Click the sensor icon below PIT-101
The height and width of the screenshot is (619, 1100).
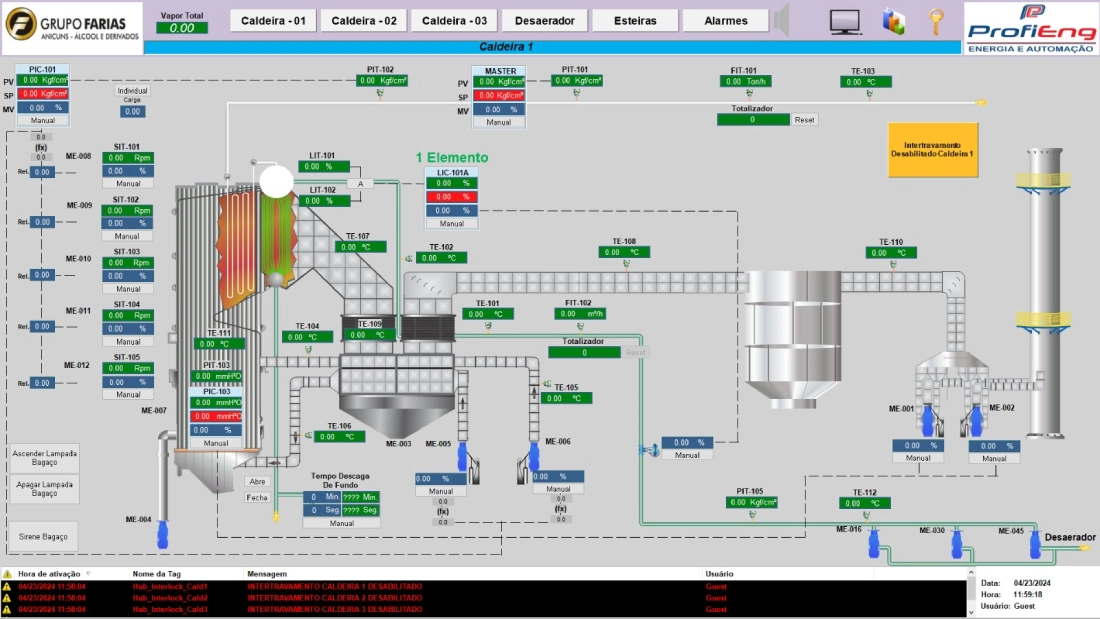pos(576,93)
